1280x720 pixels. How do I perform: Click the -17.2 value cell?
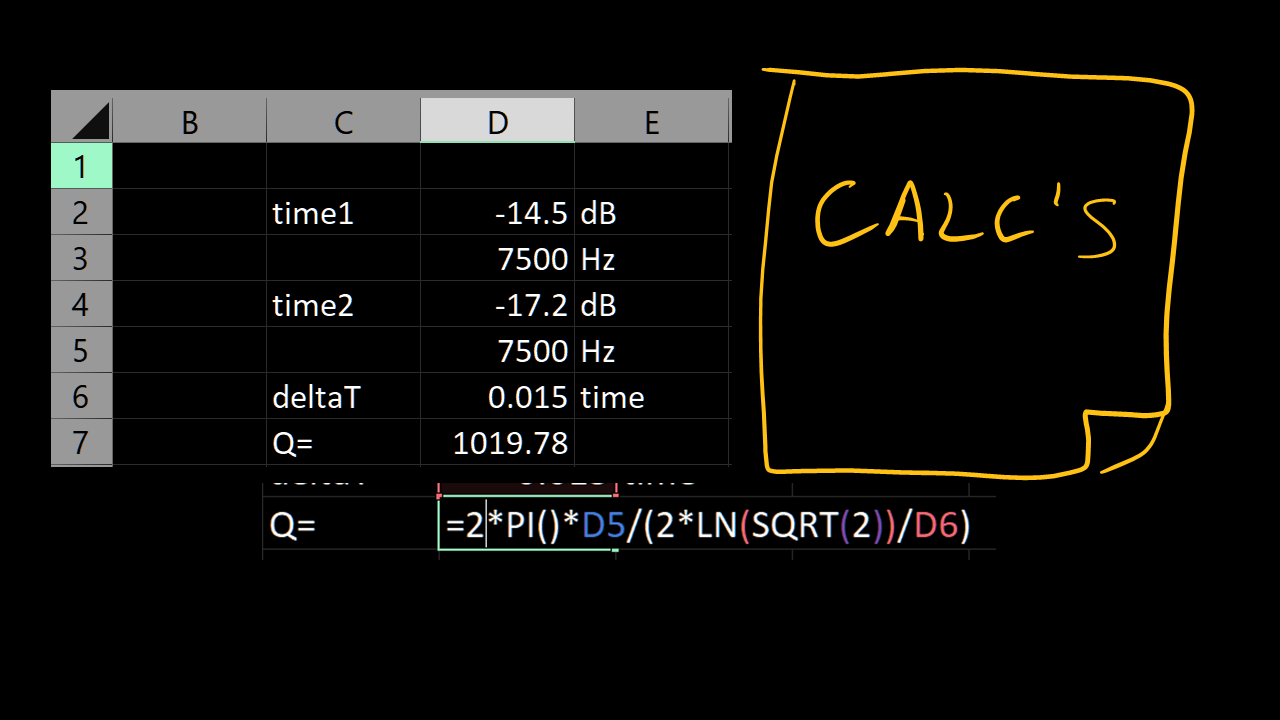[x=498, y=304]
